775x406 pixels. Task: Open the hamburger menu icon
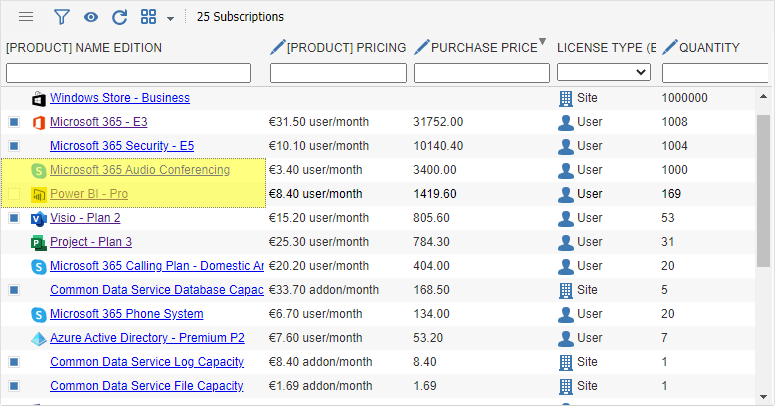(x=26, y=17)
